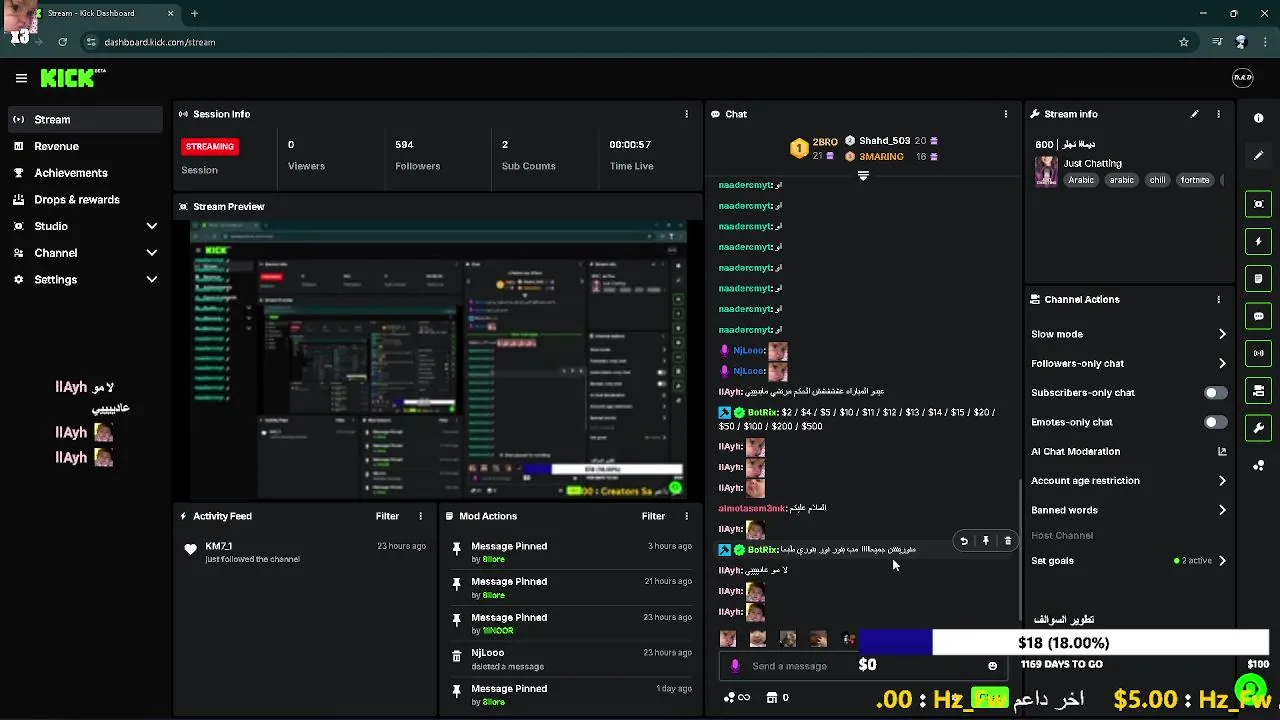Toggle the stream preview panel rail icon

coord(1258,204)
